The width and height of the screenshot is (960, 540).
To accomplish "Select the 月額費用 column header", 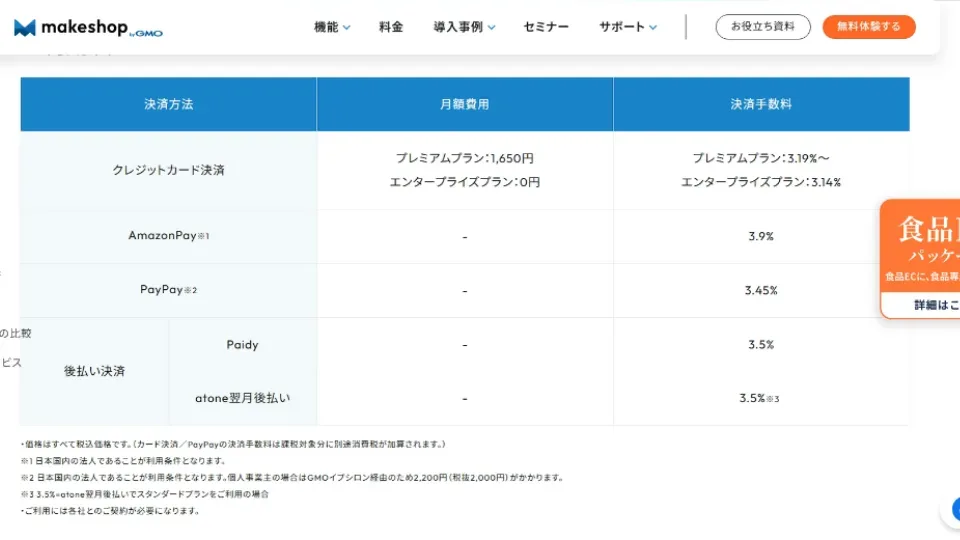I will (465, 104).
